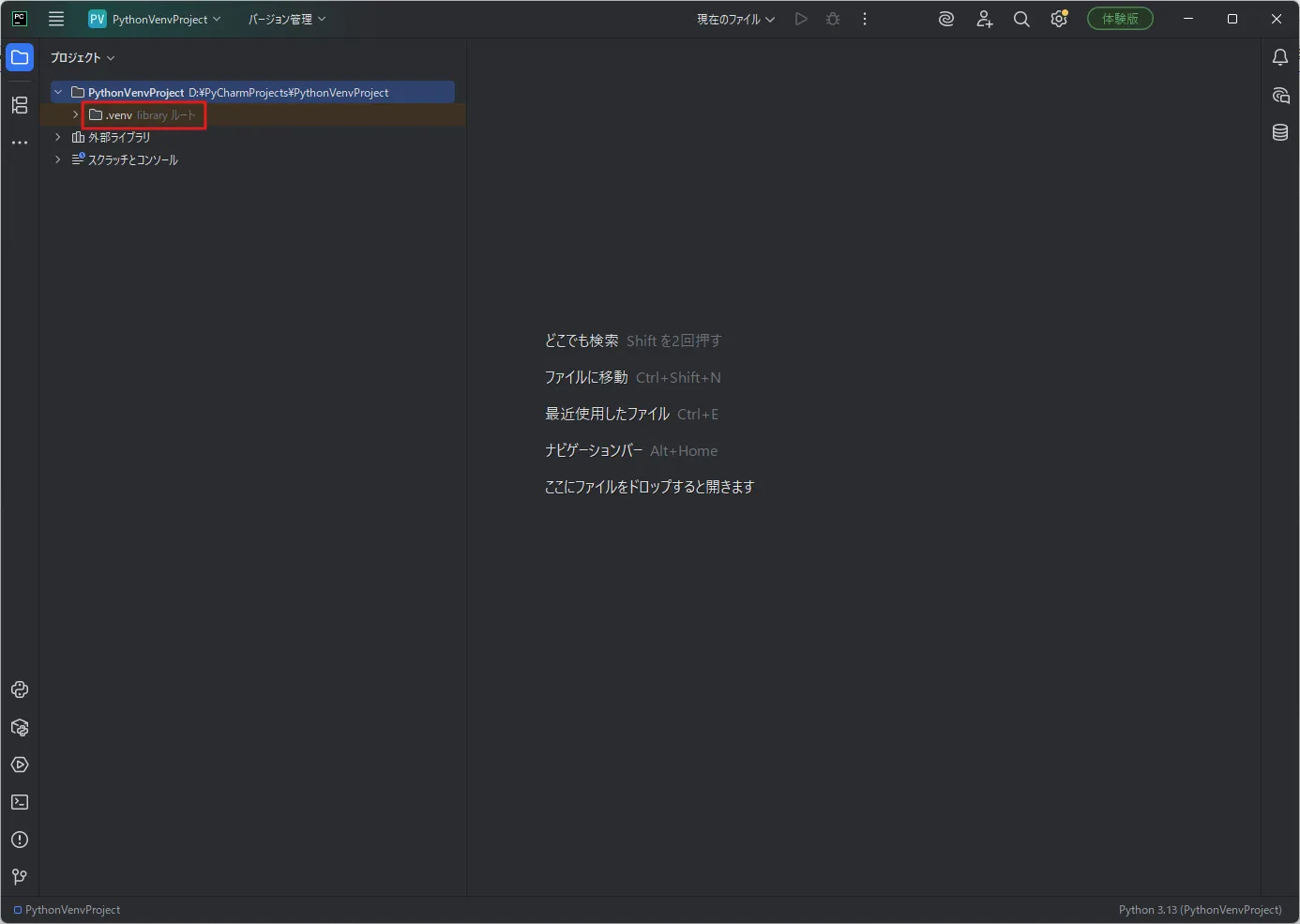Open the Database tool window

(x=1280, y=132)
